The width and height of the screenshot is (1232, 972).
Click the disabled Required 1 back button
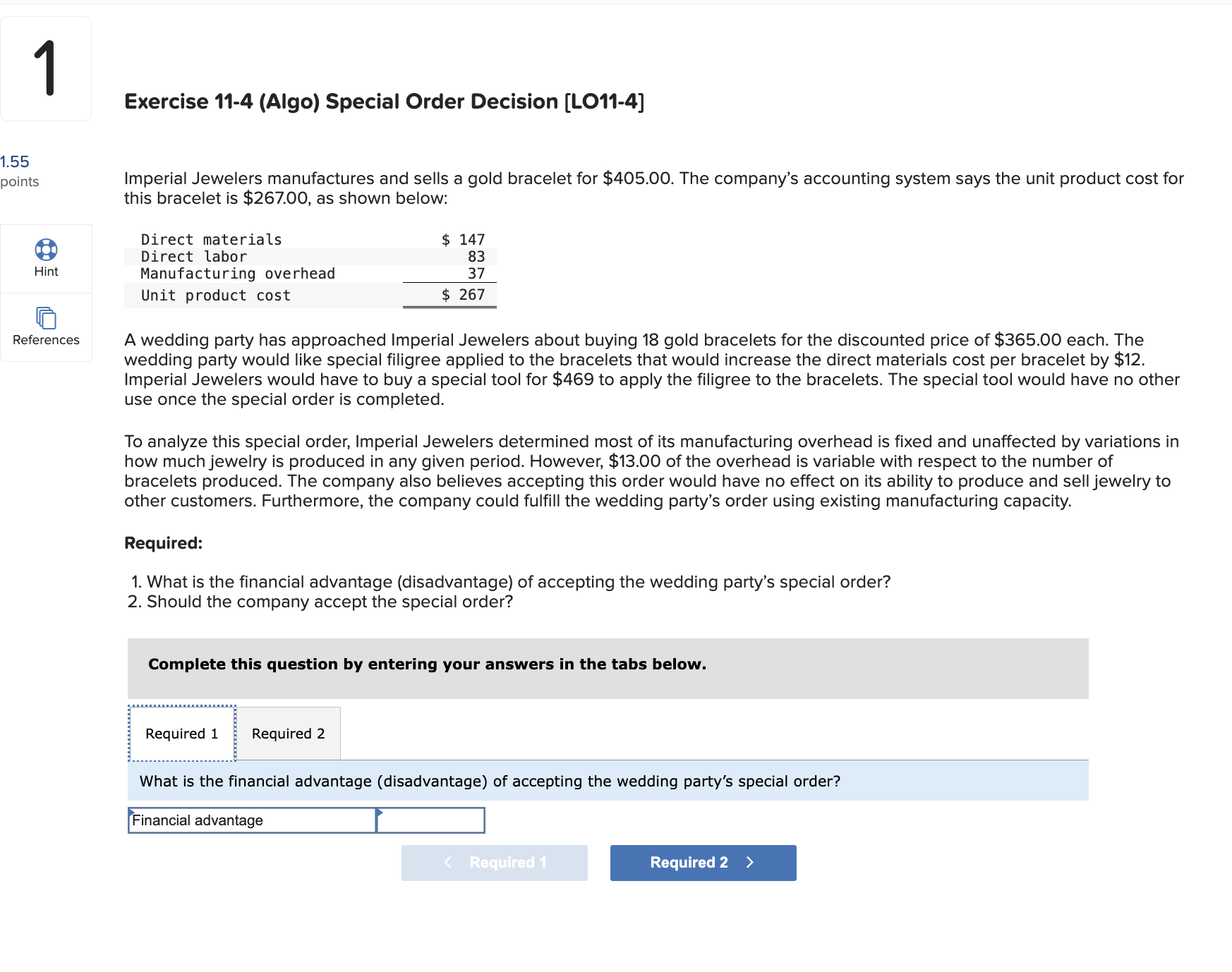tap(494, 862)
